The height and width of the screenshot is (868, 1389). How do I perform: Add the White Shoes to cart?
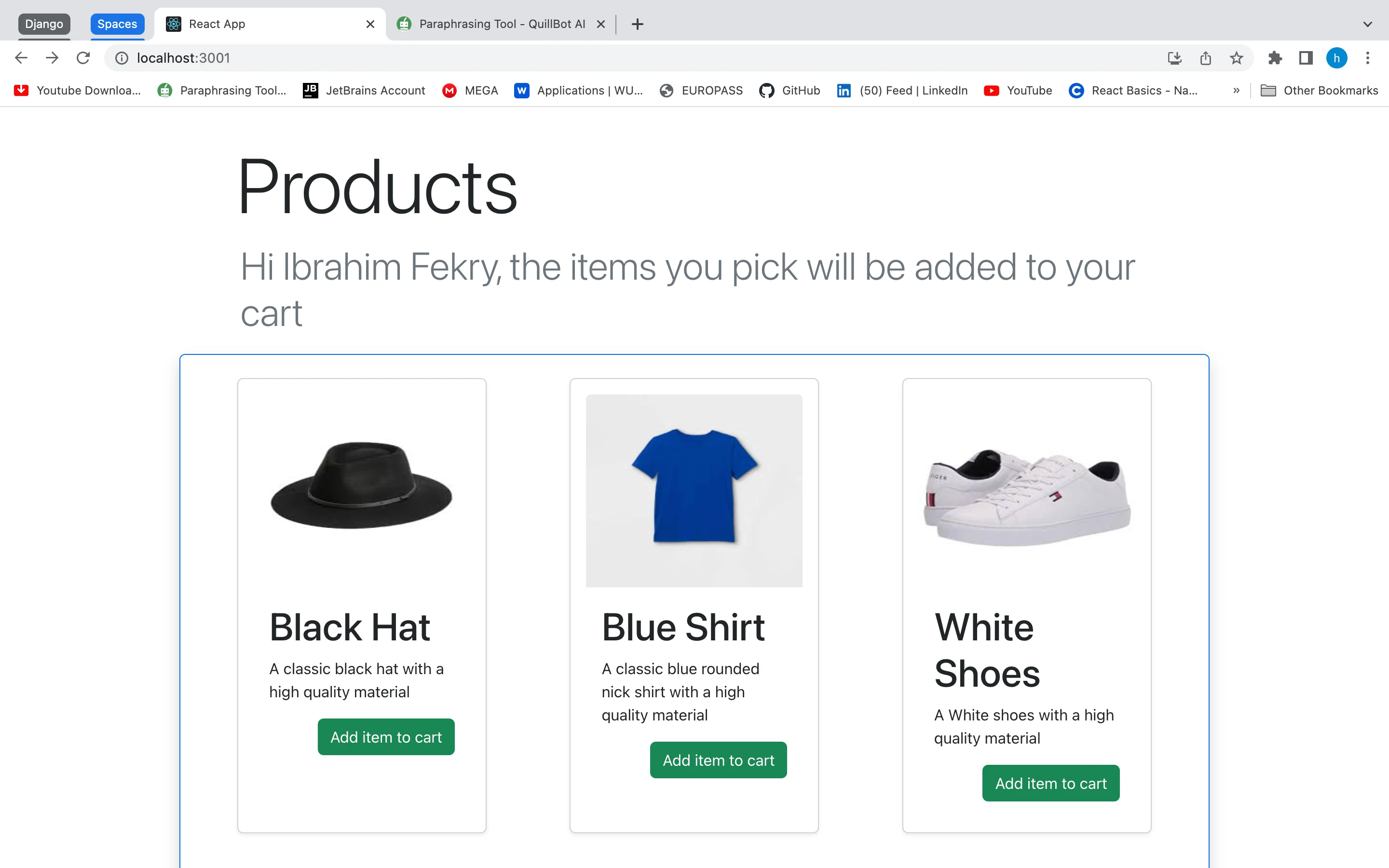point(1050,783)
